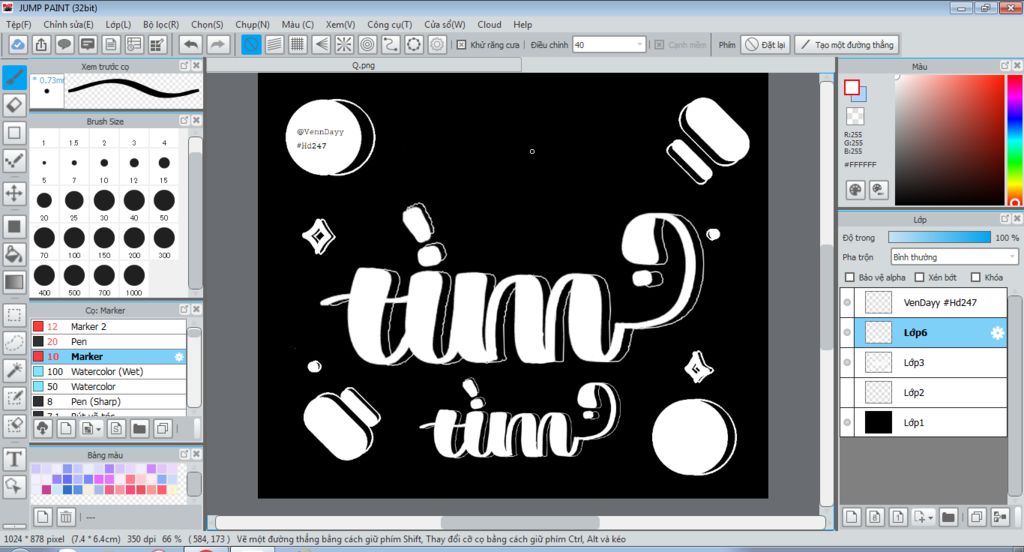Click the cloud save icon in the toolbar
The height and width of the screenshot is (552, 1024).
click(x=18, y=44)
